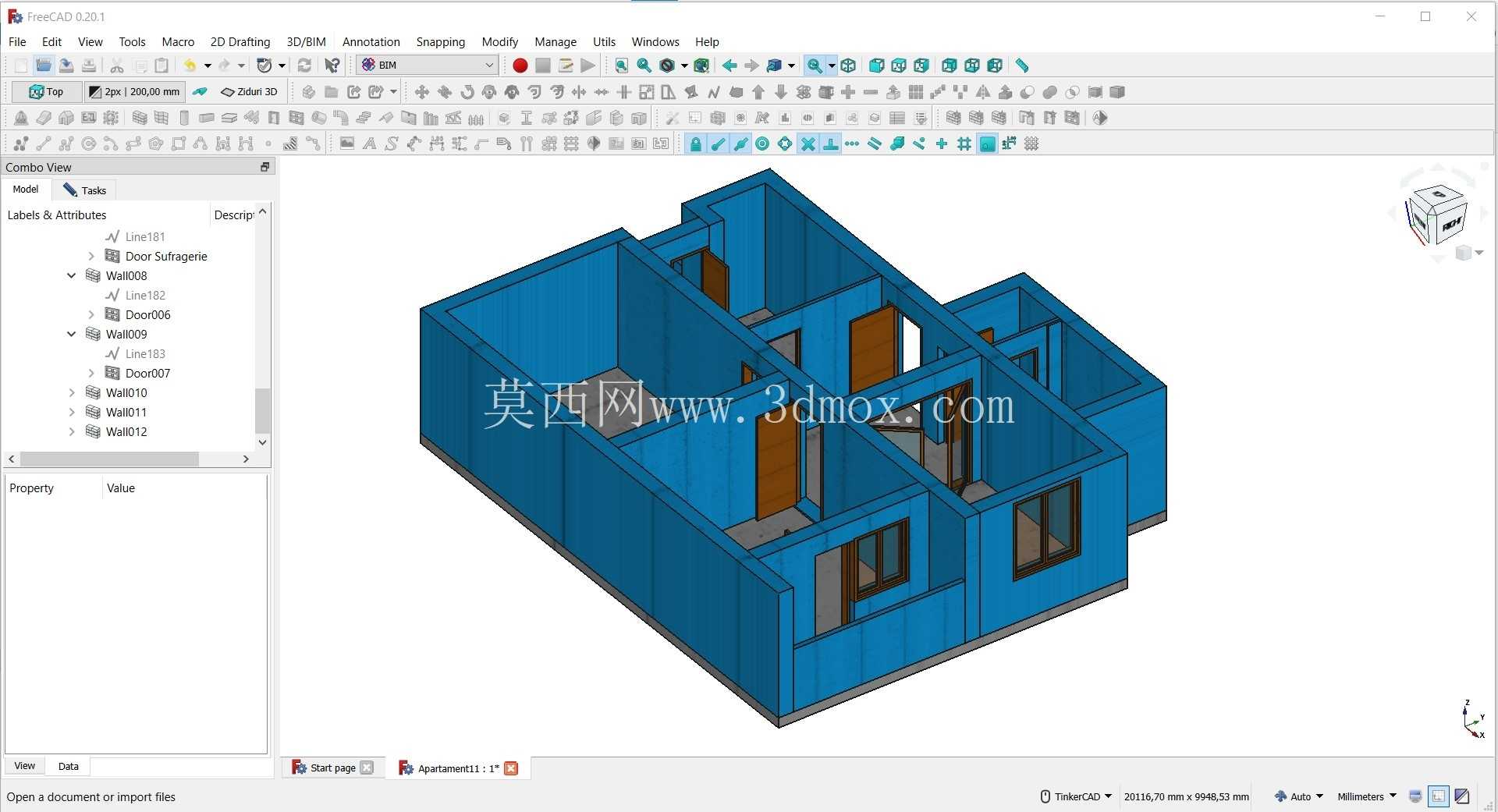
Task: Close the Apartament11 document tab
Action: click(x=511, y=768)
